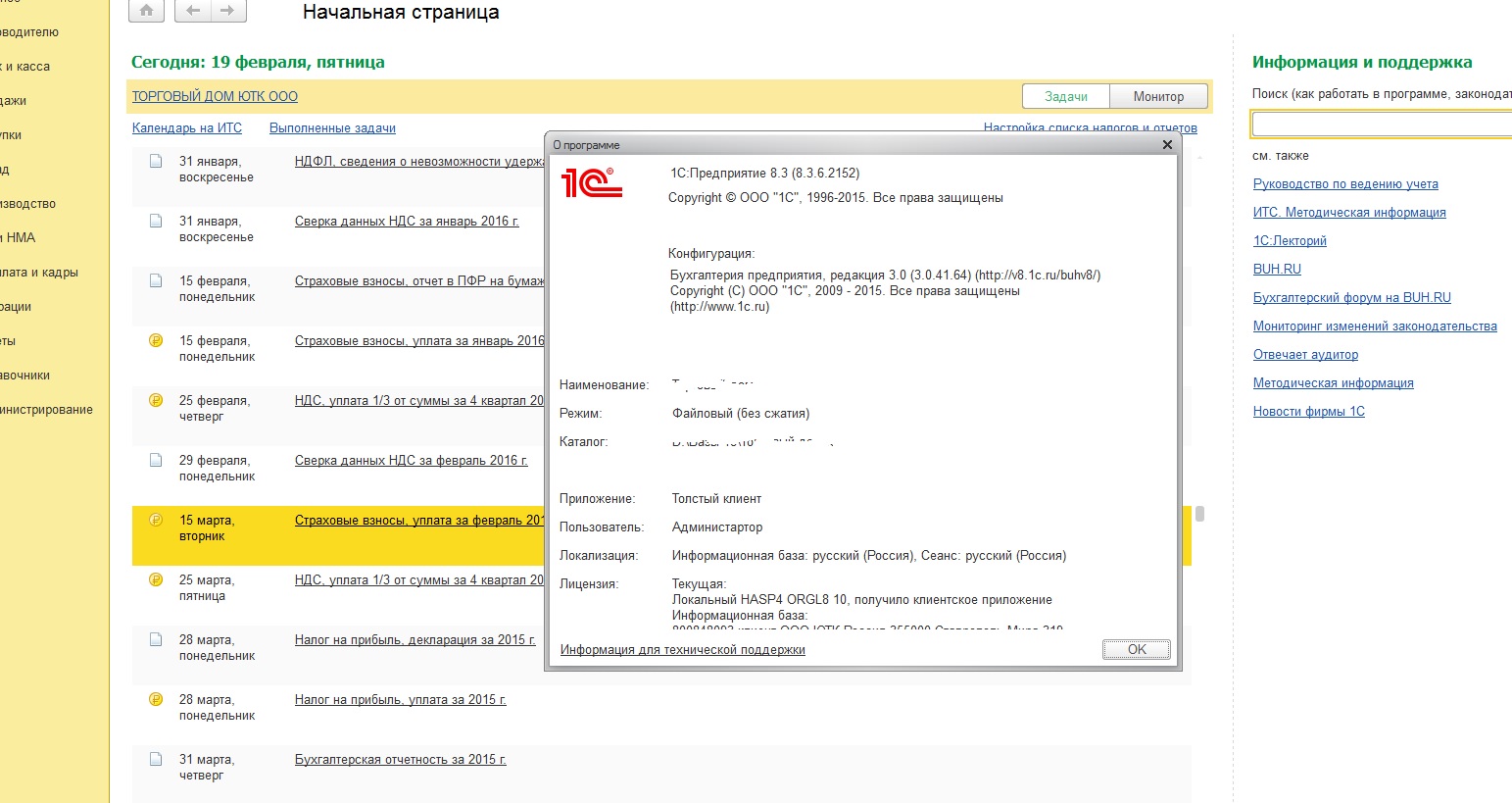Open the Зарплата и кадры sidebar section
This screenshot has height=803, width=1512.
coord(39,272)
